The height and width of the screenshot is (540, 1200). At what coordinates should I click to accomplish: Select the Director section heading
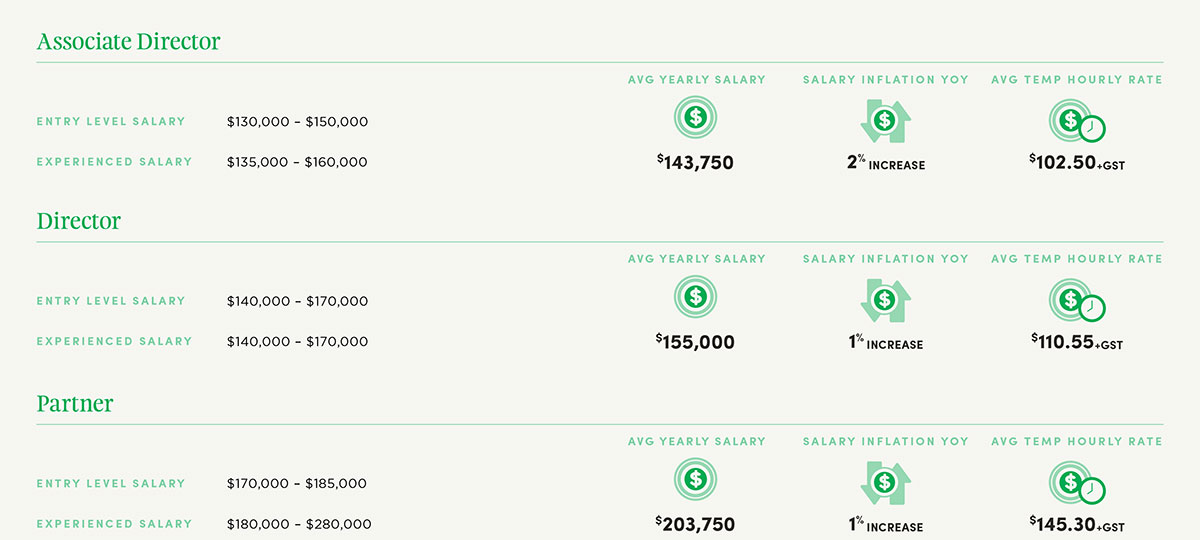(79, 221)
